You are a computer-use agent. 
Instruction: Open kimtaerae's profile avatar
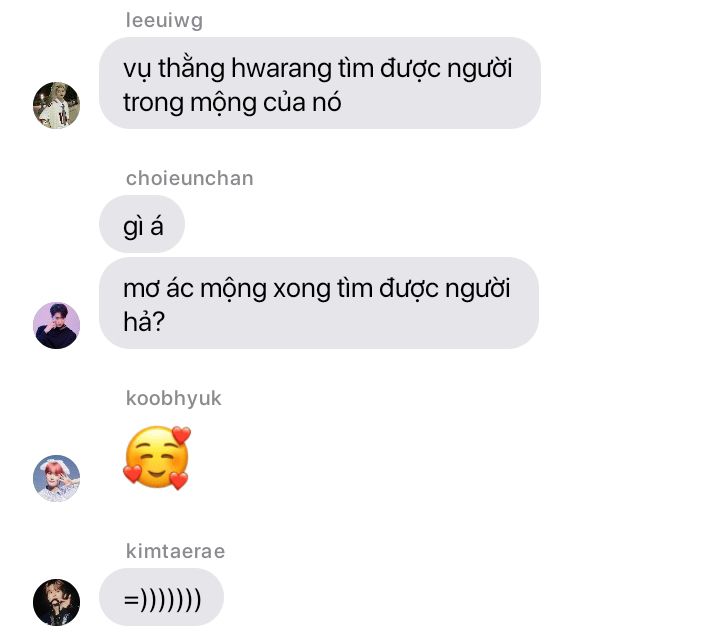(x=56, y=602)
